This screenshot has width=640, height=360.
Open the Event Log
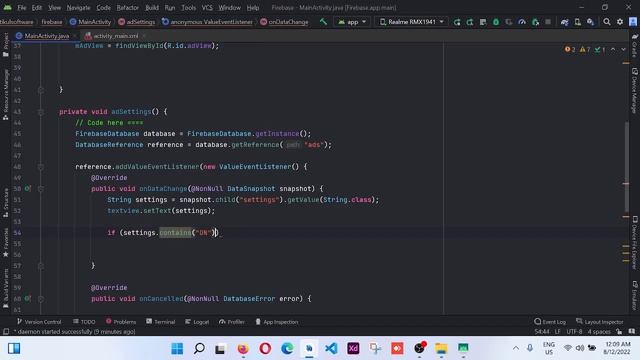pos(550,322)
